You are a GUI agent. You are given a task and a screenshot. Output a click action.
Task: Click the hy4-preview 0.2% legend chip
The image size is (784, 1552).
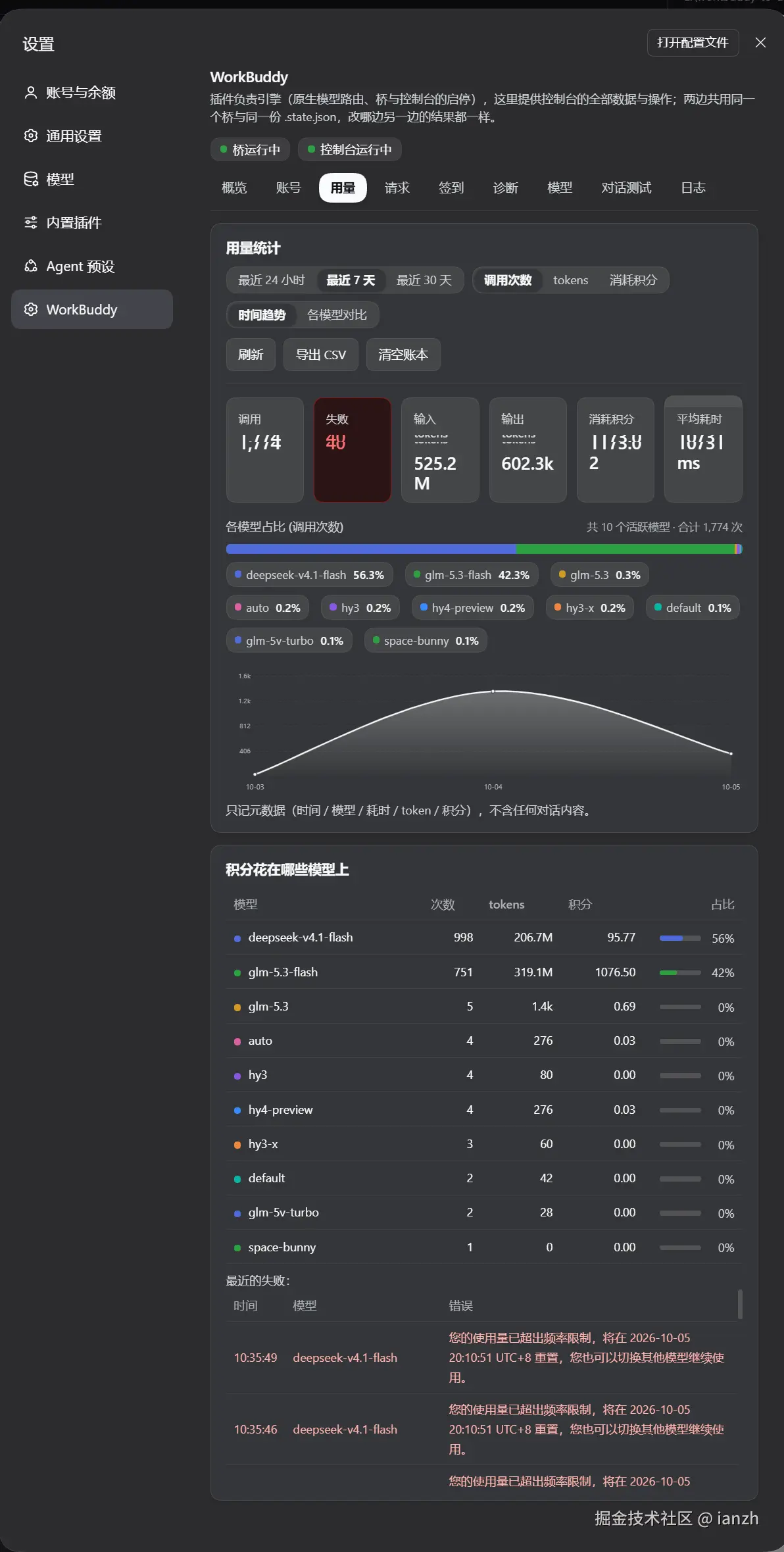(x=473, y=608)
